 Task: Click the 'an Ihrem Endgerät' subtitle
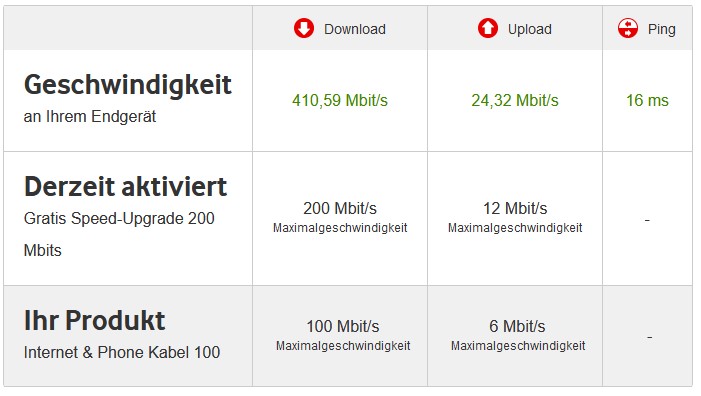[90, 116]
